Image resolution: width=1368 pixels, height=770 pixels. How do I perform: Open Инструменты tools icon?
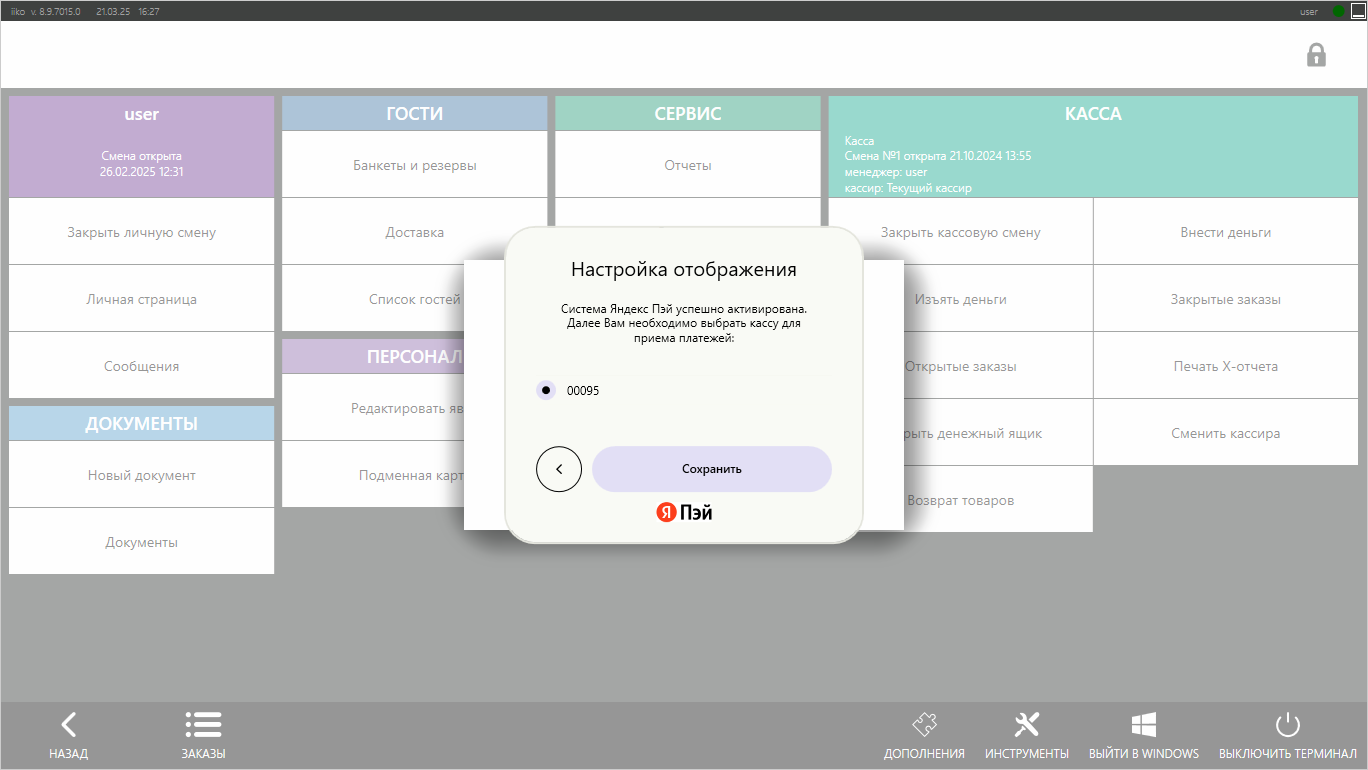pos(1027,726)
